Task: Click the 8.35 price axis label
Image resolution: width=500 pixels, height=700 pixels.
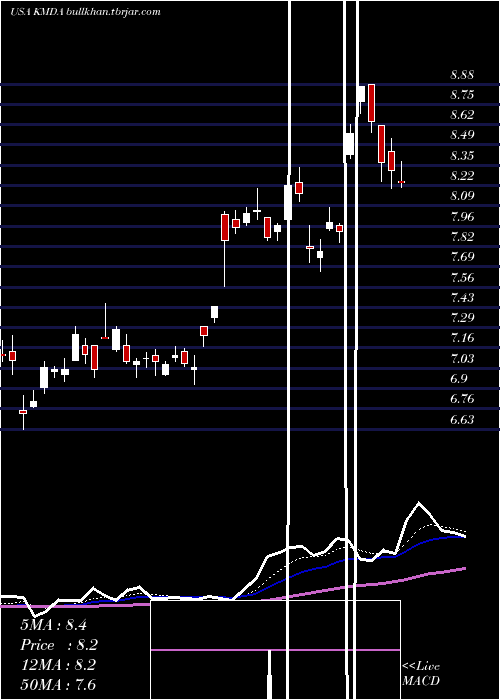Action: (x=462, y=155)
